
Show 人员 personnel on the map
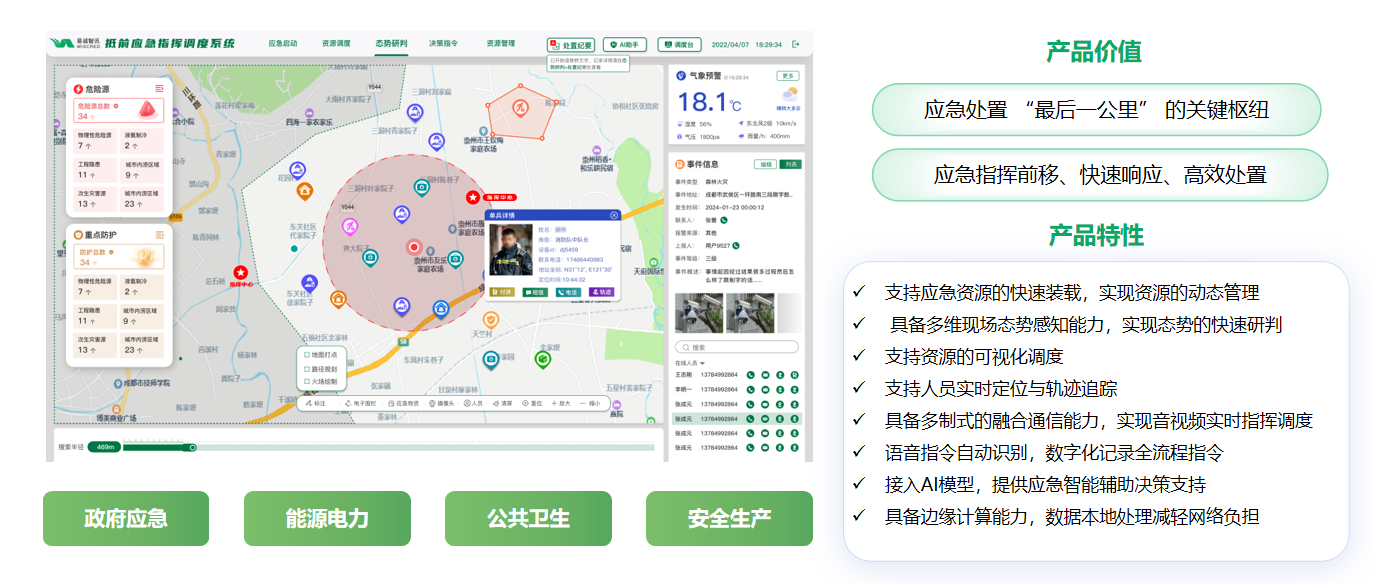click(x=474, y=403)
